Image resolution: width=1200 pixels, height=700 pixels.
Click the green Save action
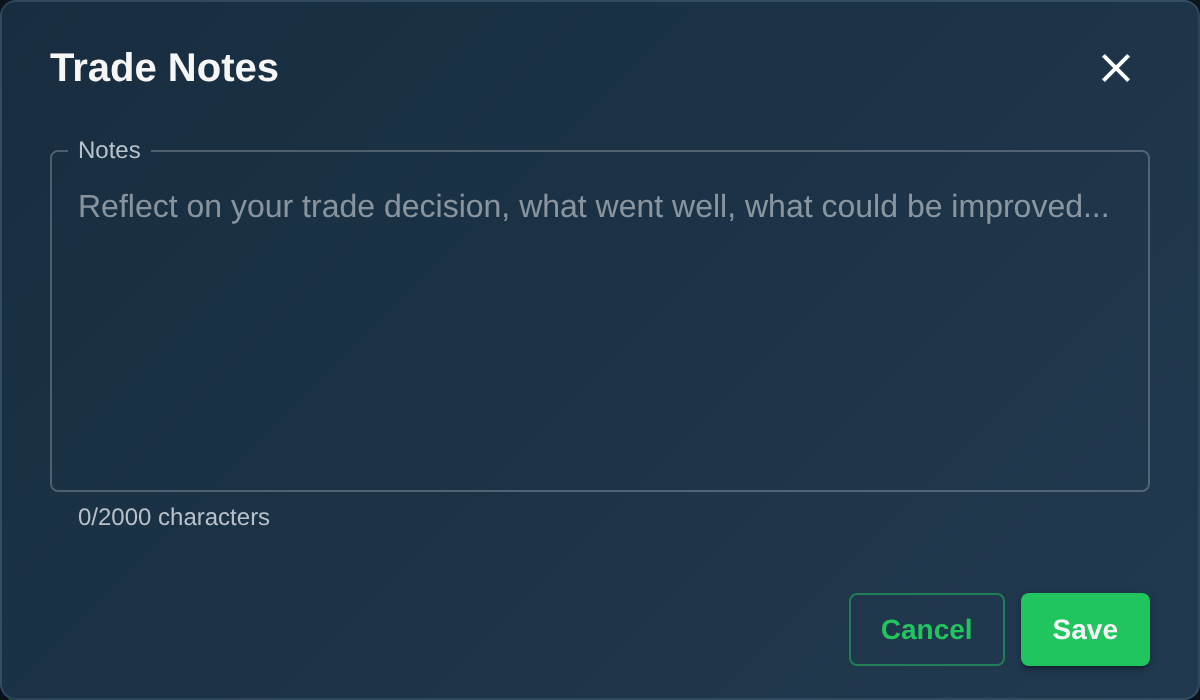[1085, 629]
